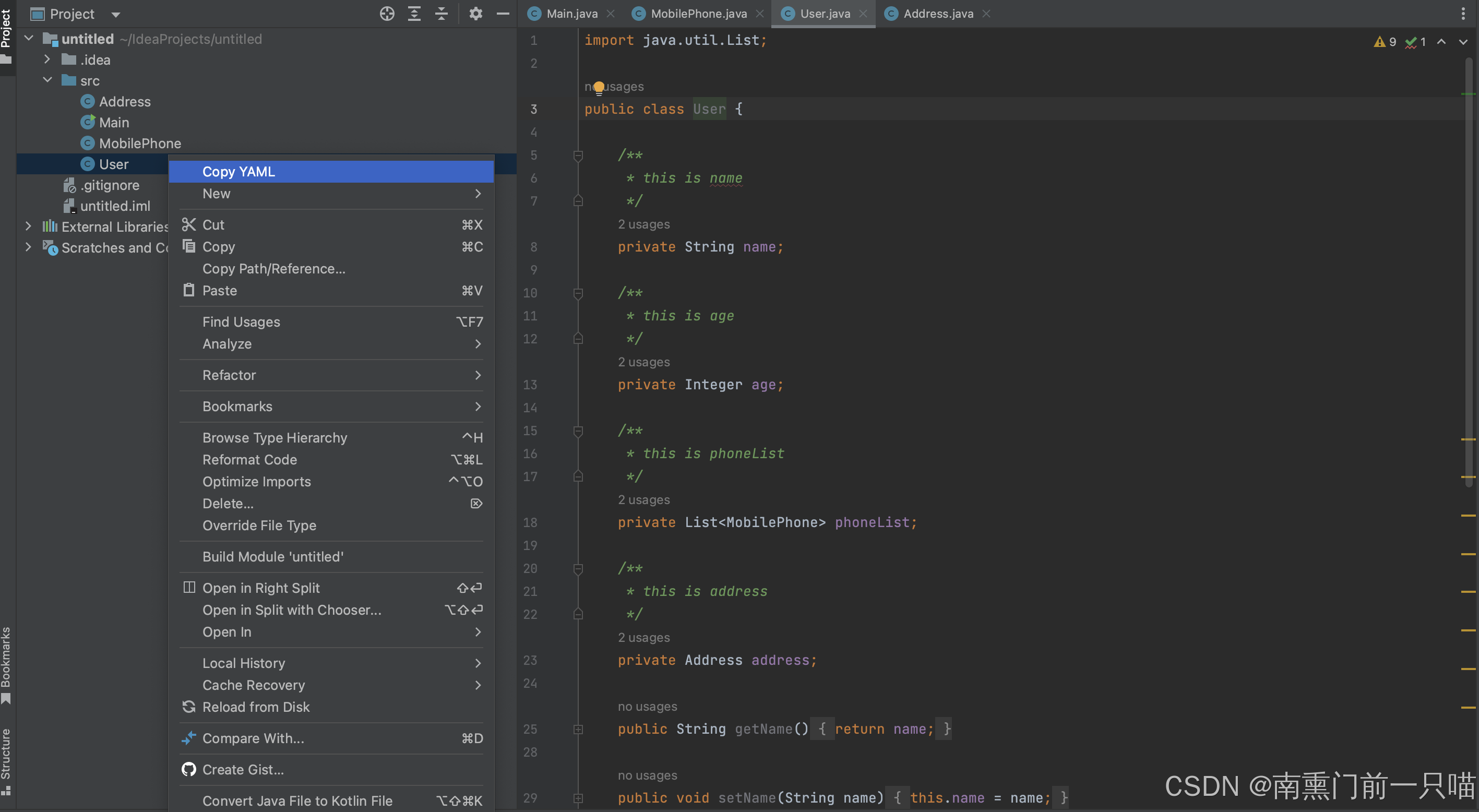
Task: Choose Build Module 'untitled'
Action: coord(331,556)
